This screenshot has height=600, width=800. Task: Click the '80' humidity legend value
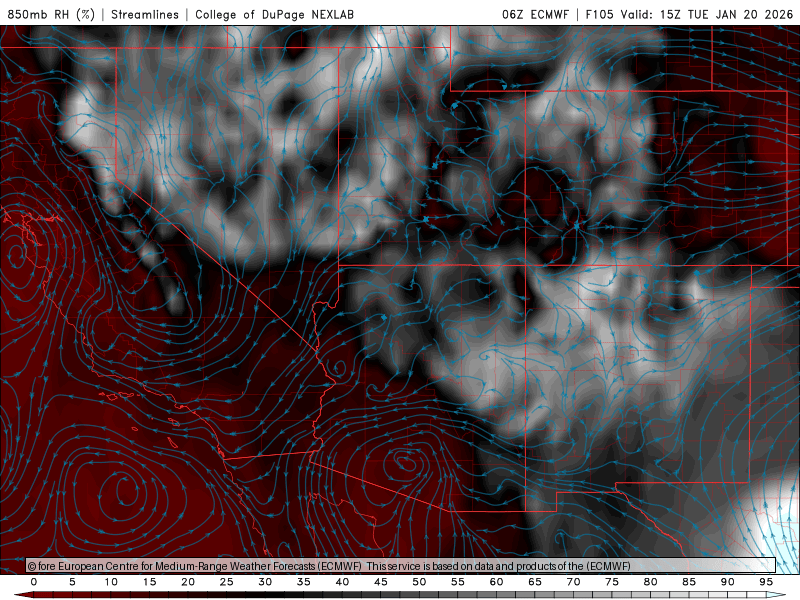pos(651,582)
